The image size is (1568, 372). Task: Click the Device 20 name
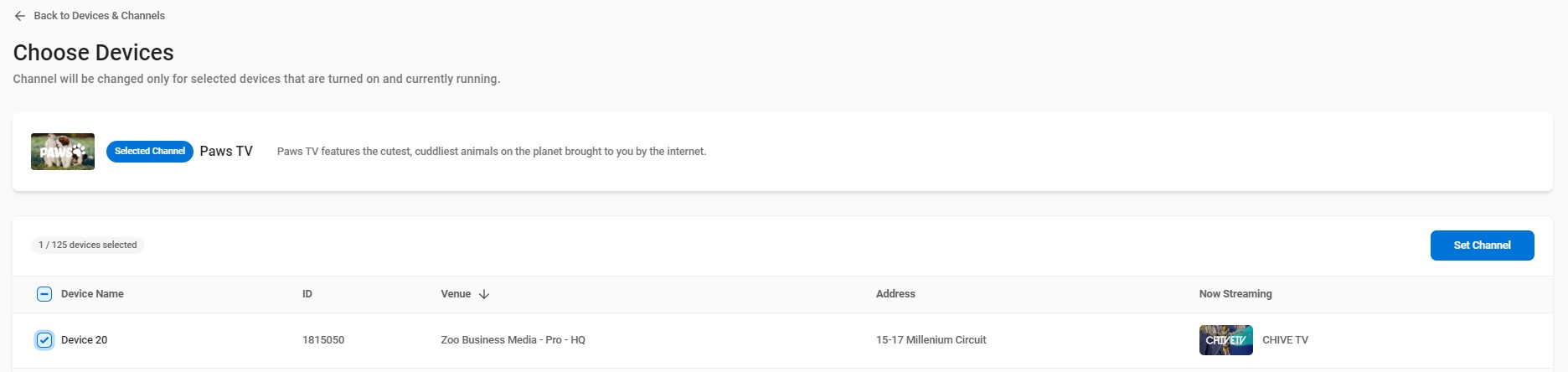pyautogui.click(x=84, y=340)
